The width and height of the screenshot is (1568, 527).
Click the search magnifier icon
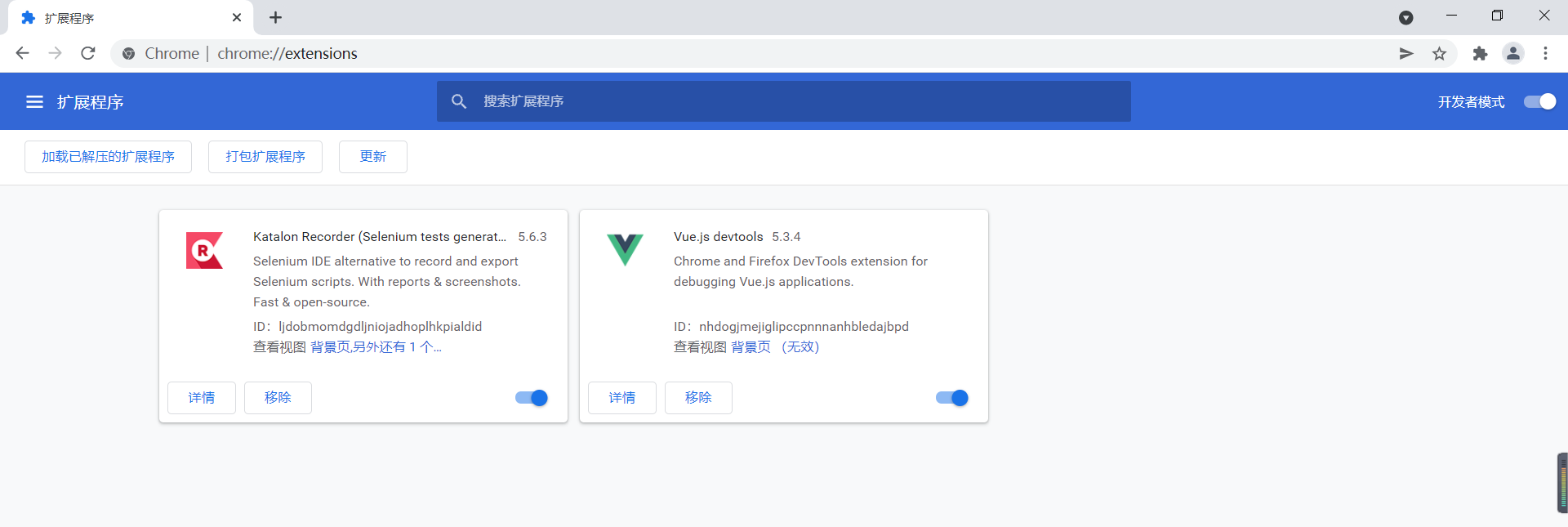(x=459, y=101)
